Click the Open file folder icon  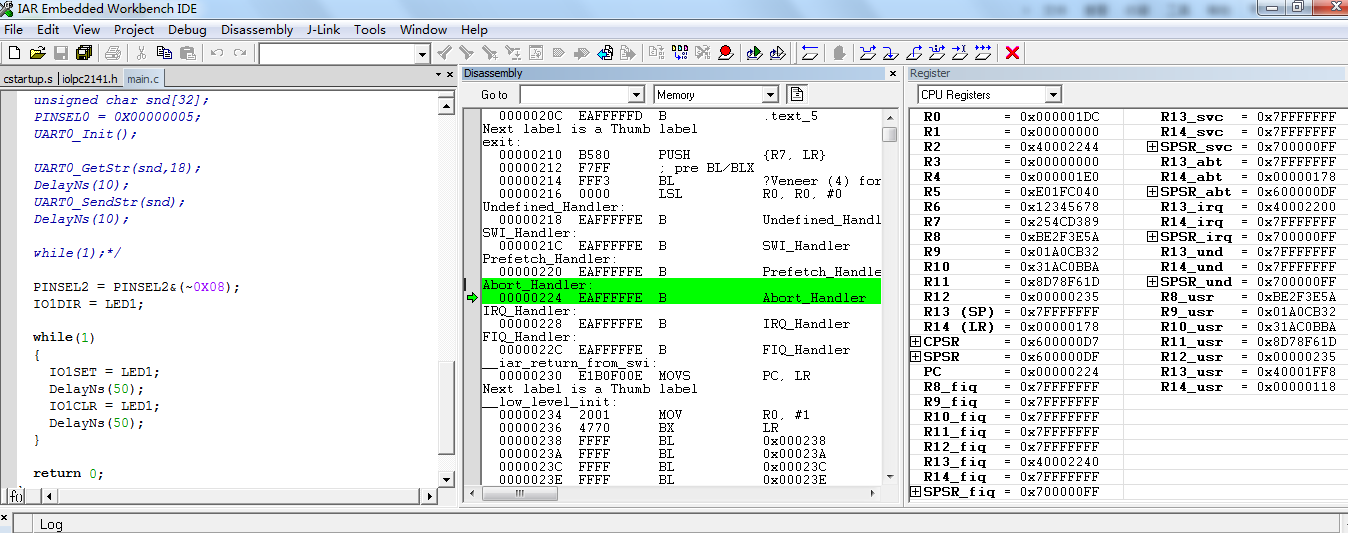(38, 53)
